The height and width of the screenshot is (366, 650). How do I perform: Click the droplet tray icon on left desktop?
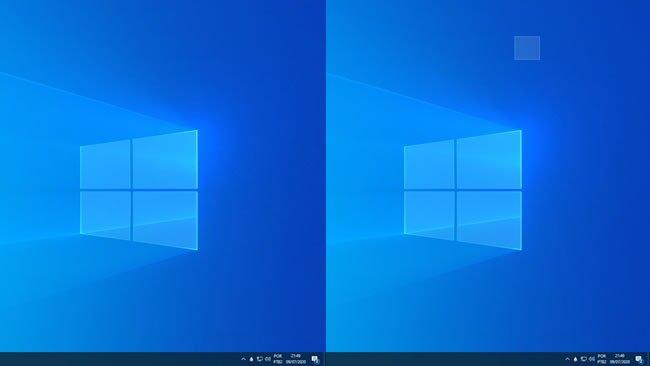[251, 359]
